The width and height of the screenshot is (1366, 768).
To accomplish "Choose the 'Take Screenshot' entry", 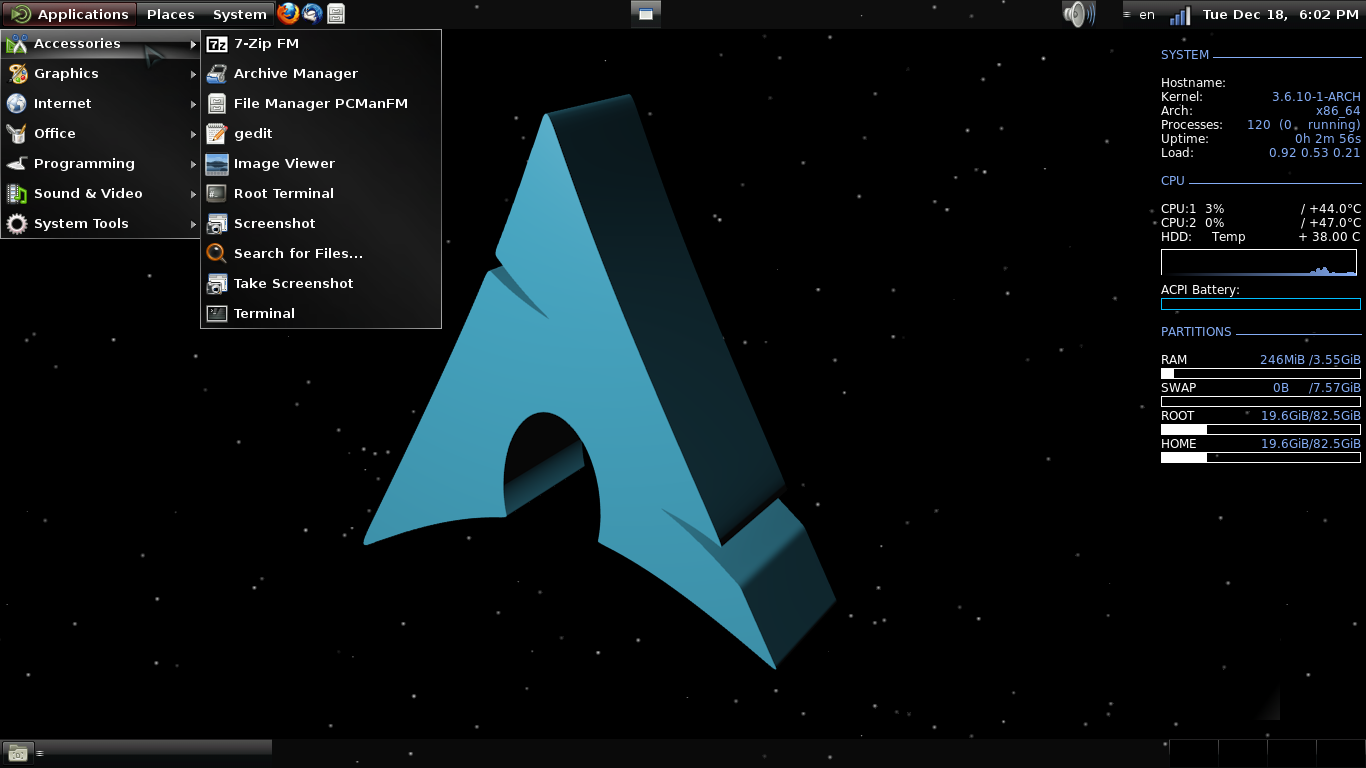I will tap(321, 284).
